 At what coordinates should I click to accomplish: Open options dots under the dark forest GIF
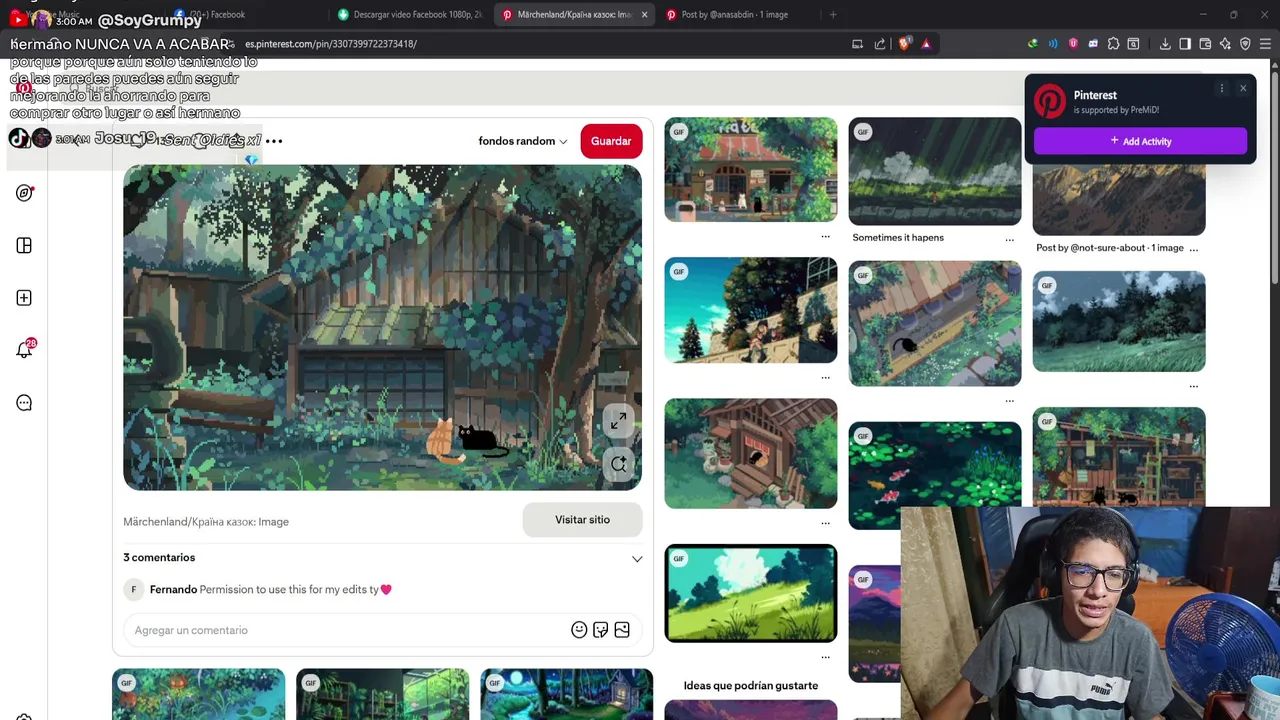(x=1194, y=386)
